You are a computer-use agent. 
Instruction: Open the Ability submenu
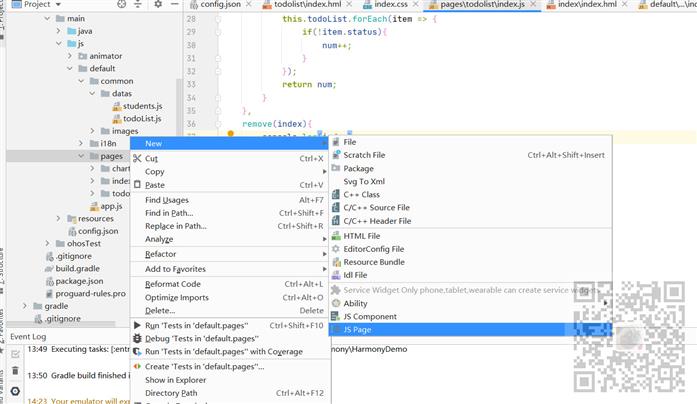[x=470, y=304]
